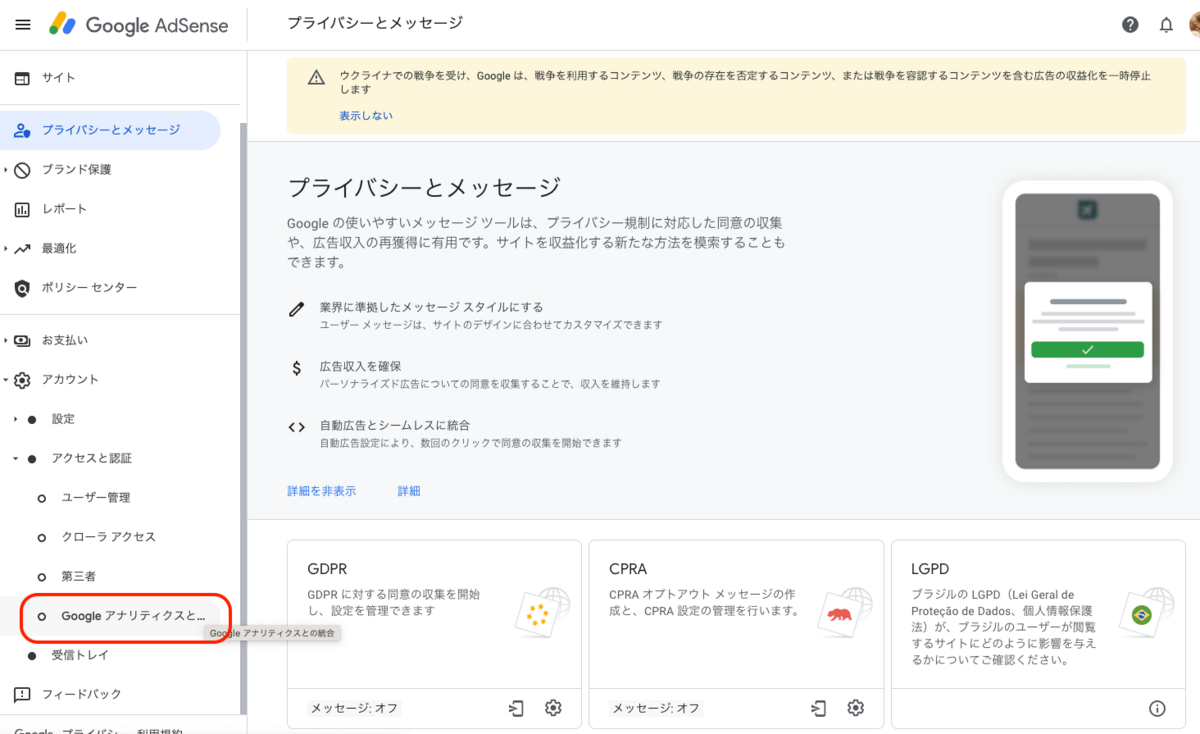This screenshot has width=1200, height=734.
Task: Click the Google AdSense logo
Action: tap(139, 25)
